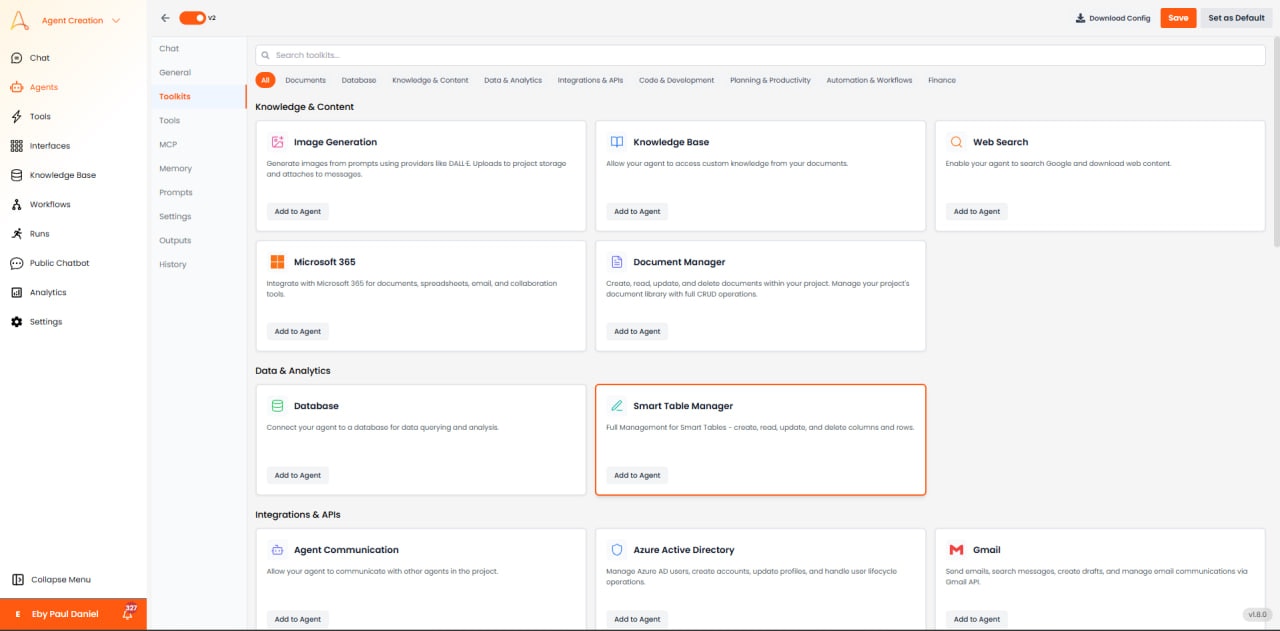Select the Gmail toolkit icon
The width and height of the screenshot is (1280, 631).
click(x=955, y=549)
